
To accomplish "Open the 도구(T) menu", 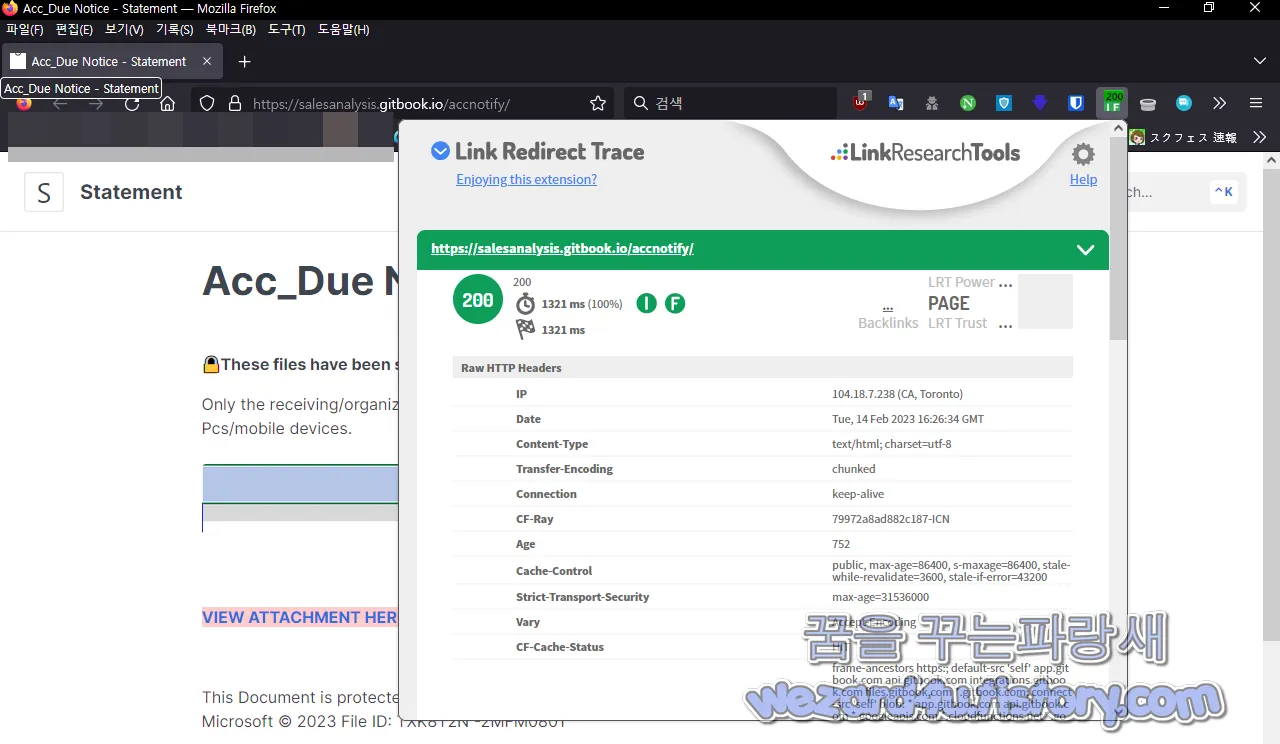I will coord(286,29).
